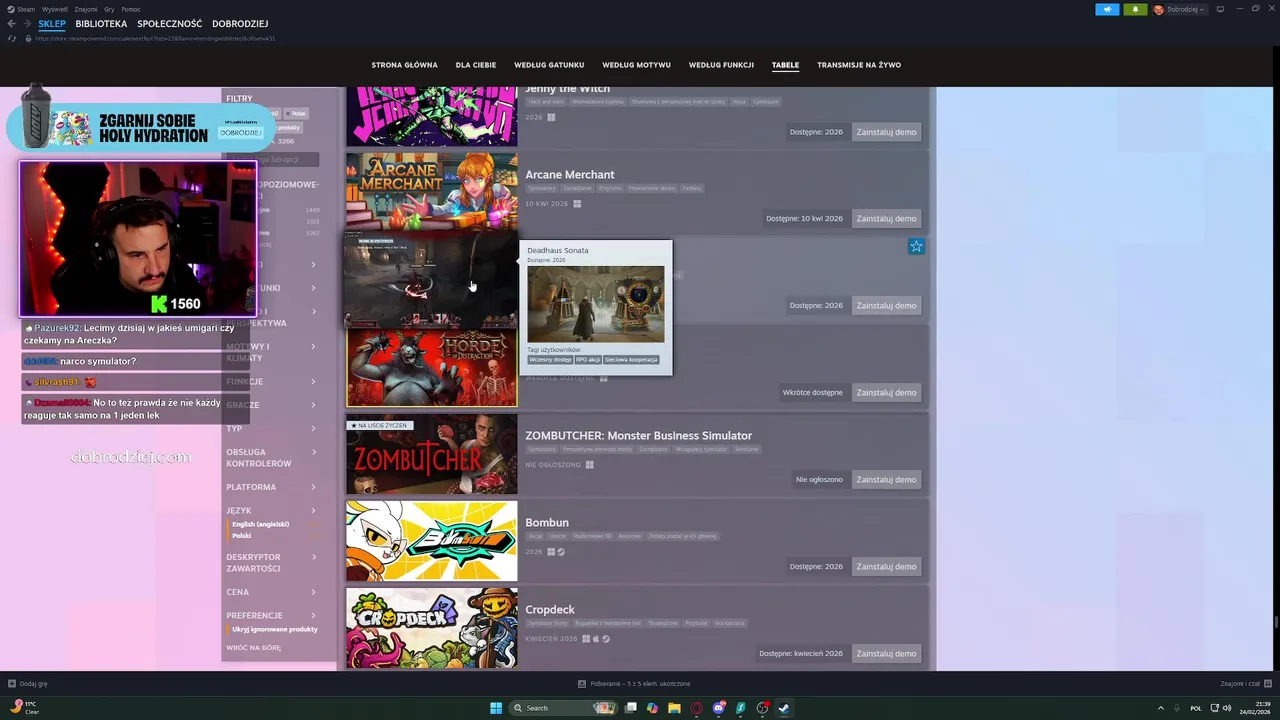Image resolution: width=1280 pixels, height=720 pixels.
Task: Reload the Steam store page
Action: pos(12,39)
